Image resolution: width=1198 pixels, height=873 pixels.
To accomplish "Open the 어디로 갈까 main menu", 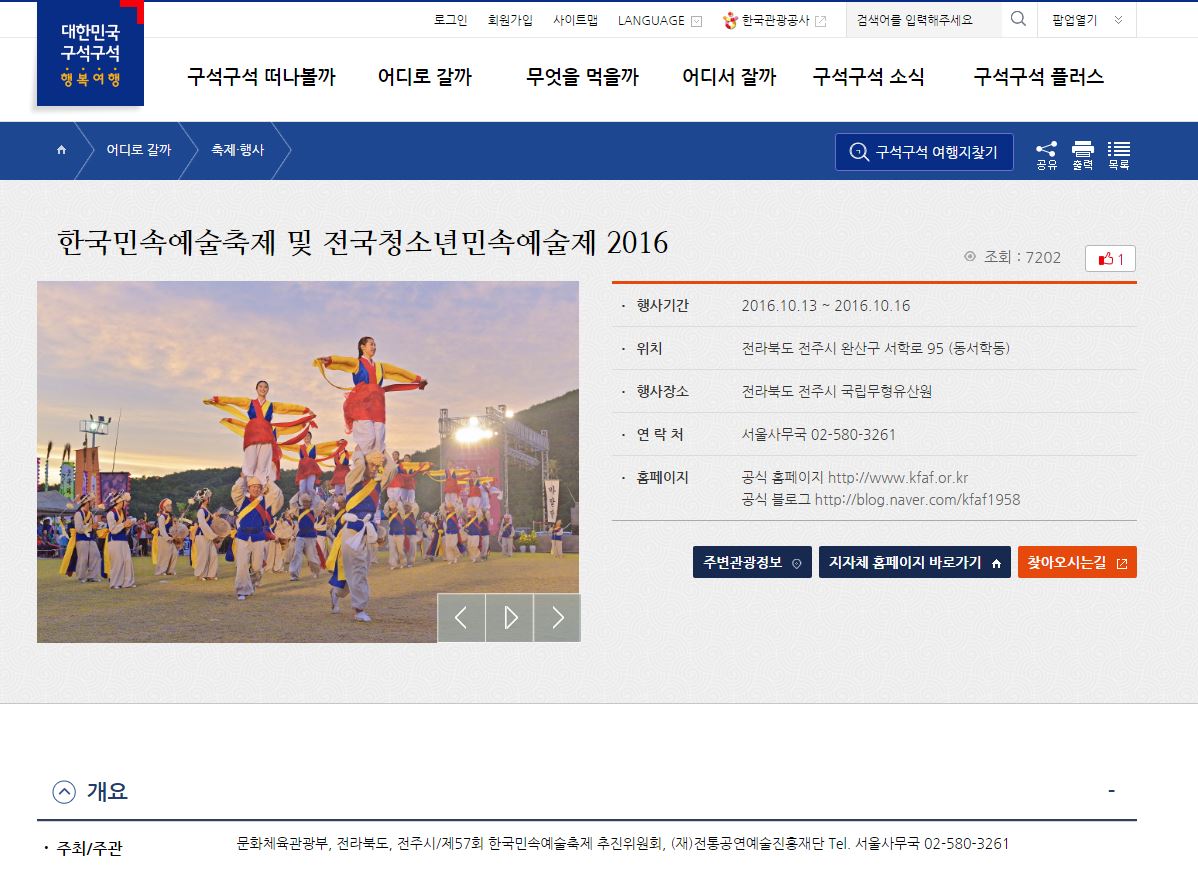I will pos(425,76).
